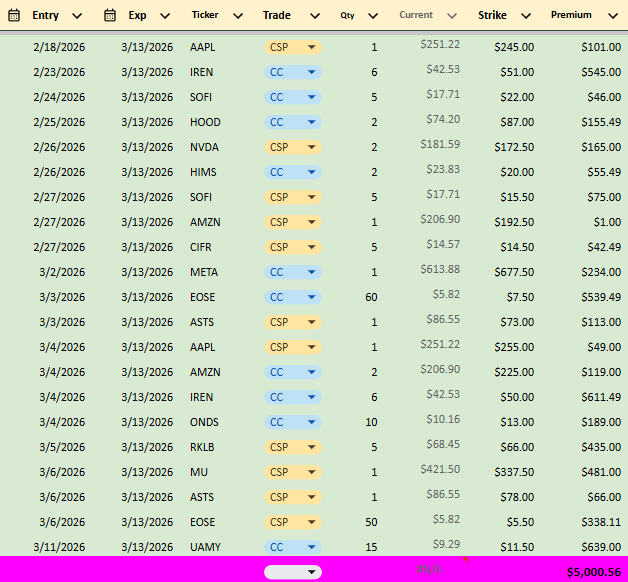Open CSP trade dropdown in CIFR row
The width and height of the screenshot is (628, 582).
[293, 247]
